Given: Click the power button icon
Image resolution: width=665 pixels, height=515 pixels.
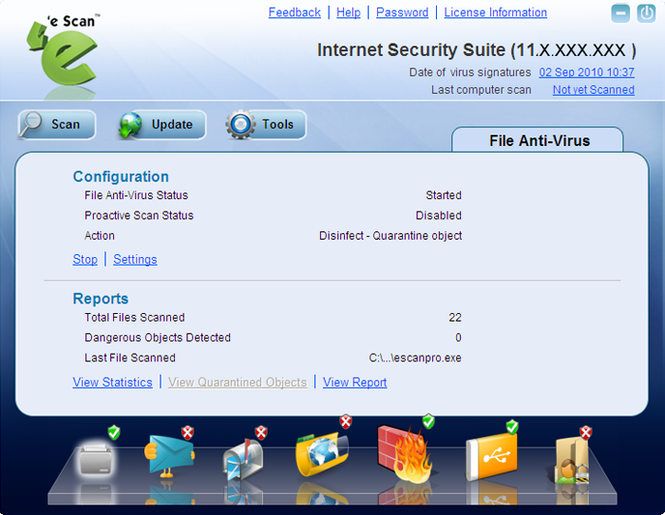Looking at the screenshot, I should point(646,13).
